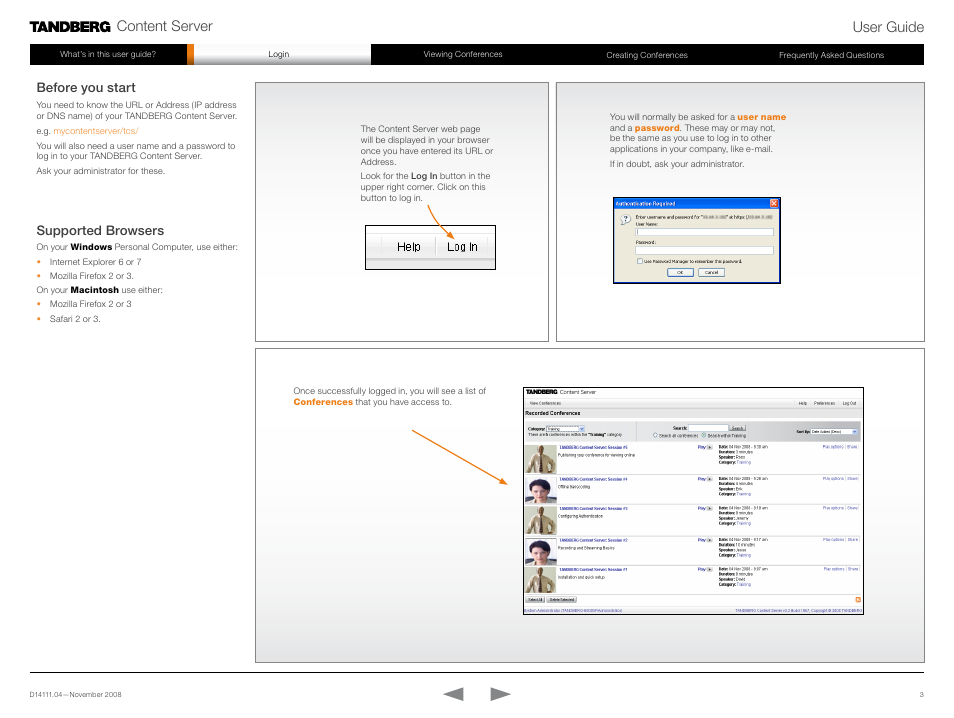Open Frequently Asked Questions tab

[x=831, y=55]
